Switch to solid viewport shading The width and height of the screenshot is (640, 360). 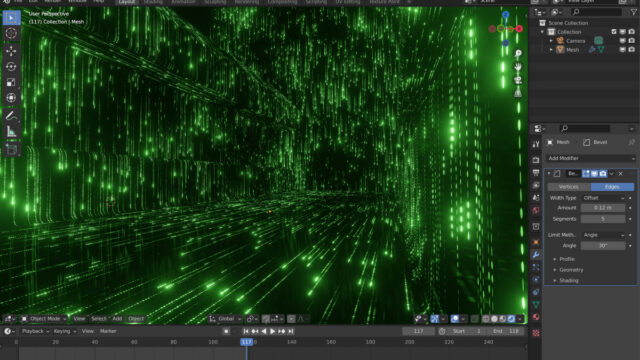point(494,319)
